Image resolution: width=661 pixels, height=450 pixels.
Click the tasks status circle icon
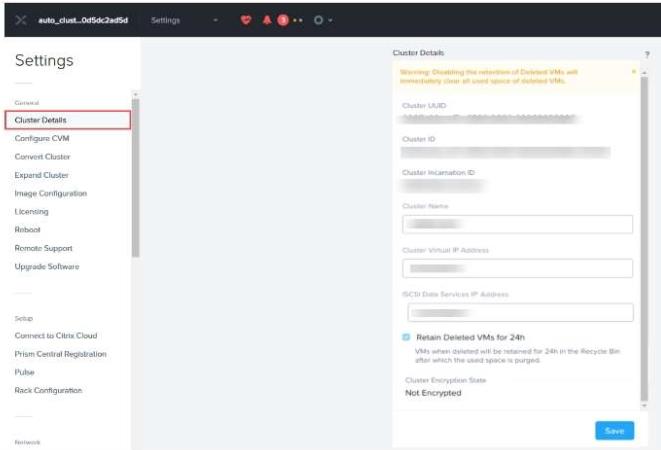click(318, 20)
